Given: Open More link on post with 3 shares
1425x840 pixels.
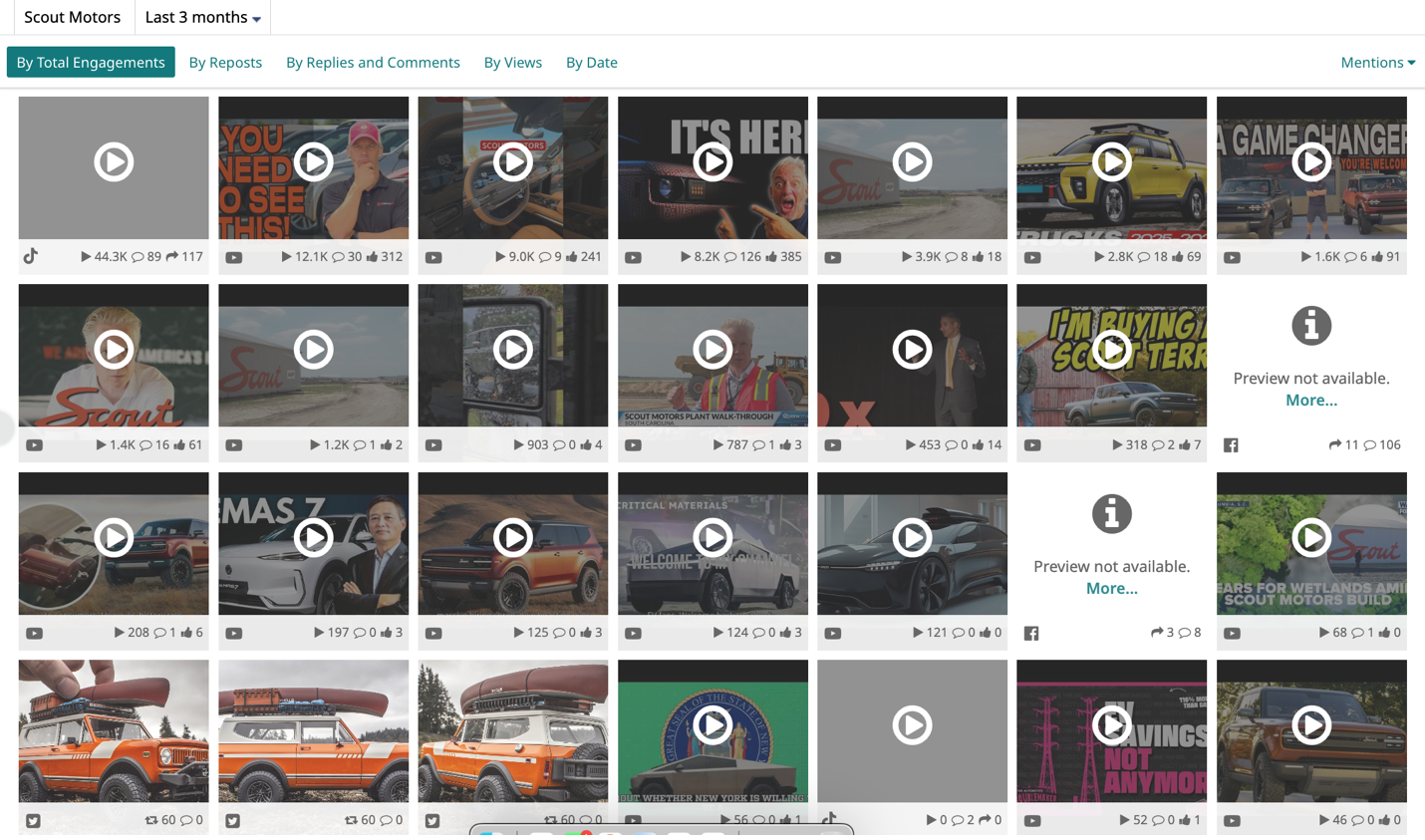Looking at the screenshot, I should (x=1112, y=588).
